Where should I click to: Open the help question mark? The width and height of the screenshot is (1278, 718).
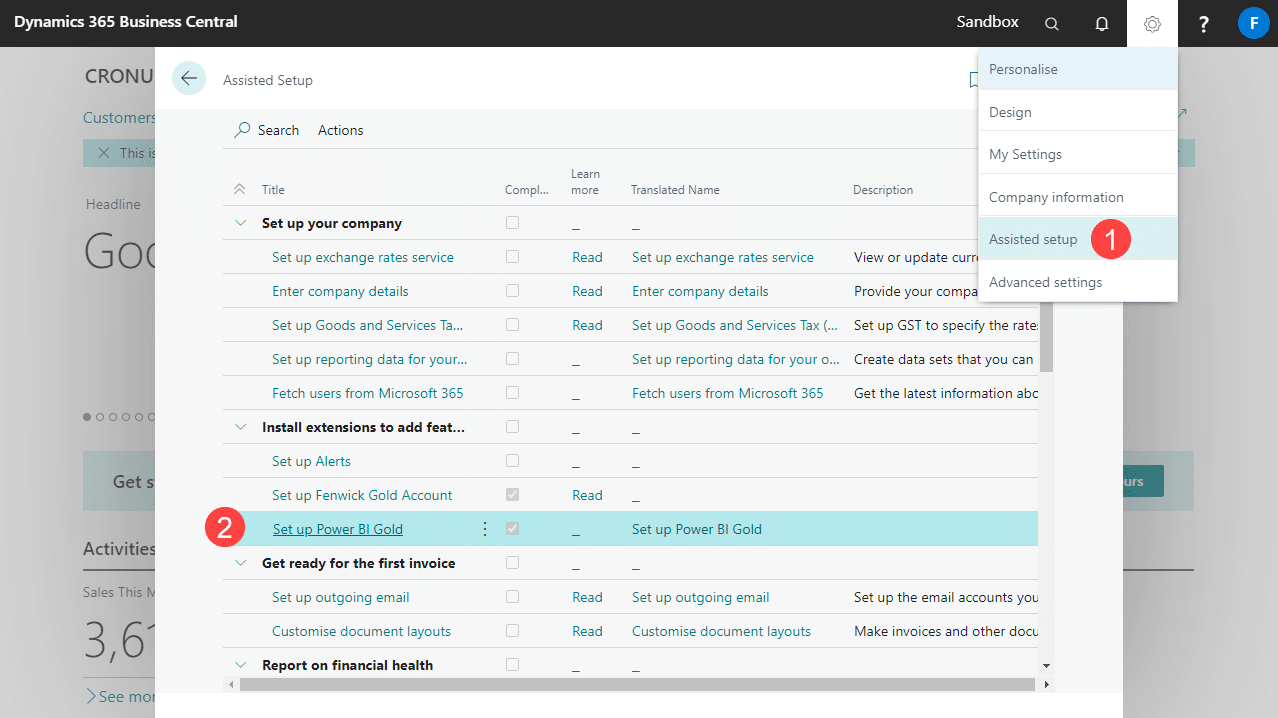click(1204, 23)
